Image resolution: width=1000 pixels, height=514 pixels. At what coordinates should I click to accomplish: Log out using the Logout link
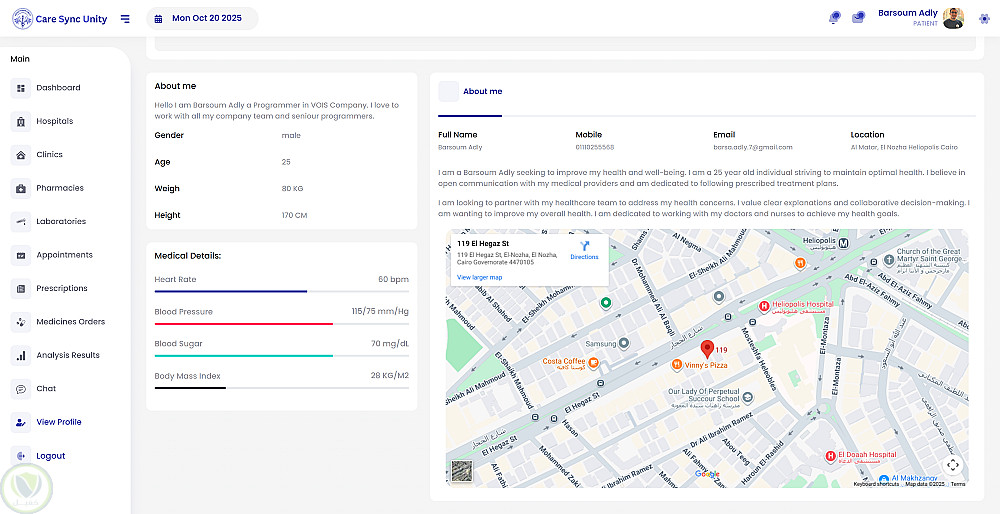click(x=50, y=456)
